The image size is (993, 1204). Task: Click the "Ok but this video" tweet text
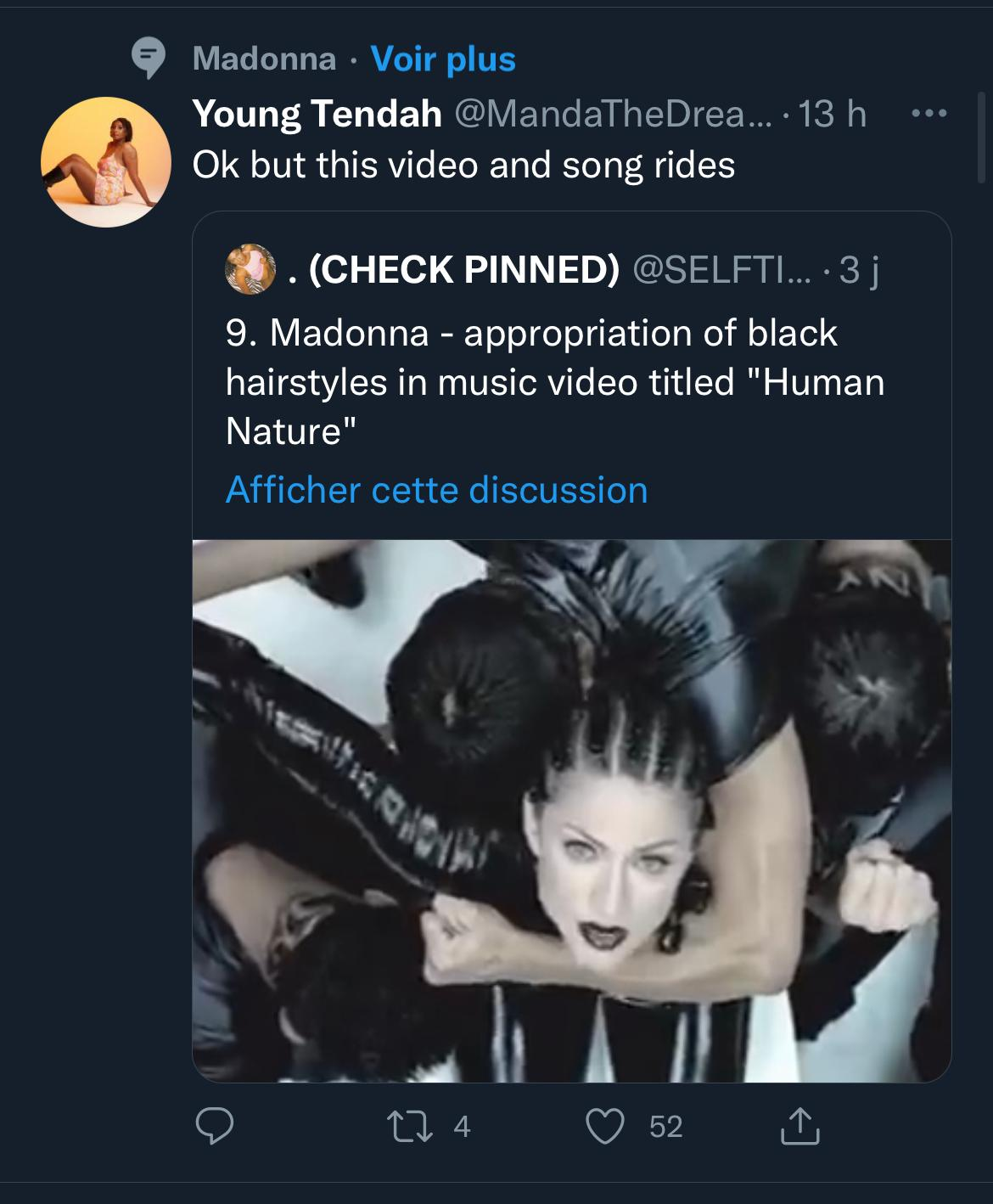point(463,165)
